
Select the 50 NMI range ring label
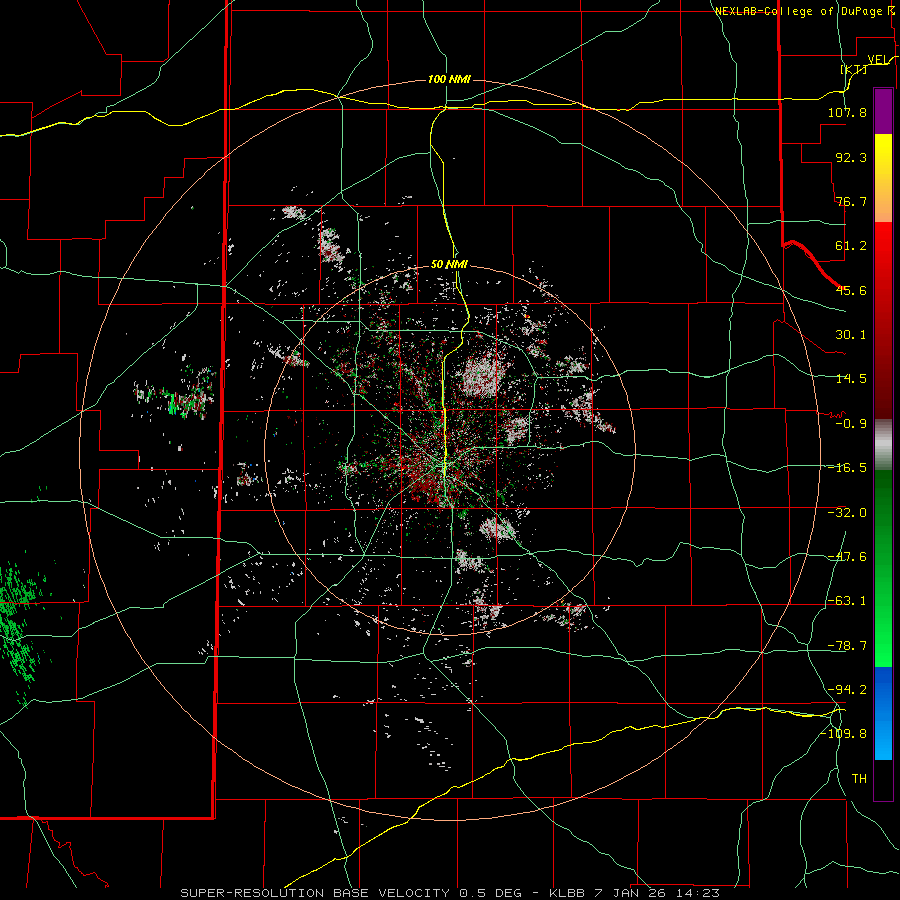[449, 265]
